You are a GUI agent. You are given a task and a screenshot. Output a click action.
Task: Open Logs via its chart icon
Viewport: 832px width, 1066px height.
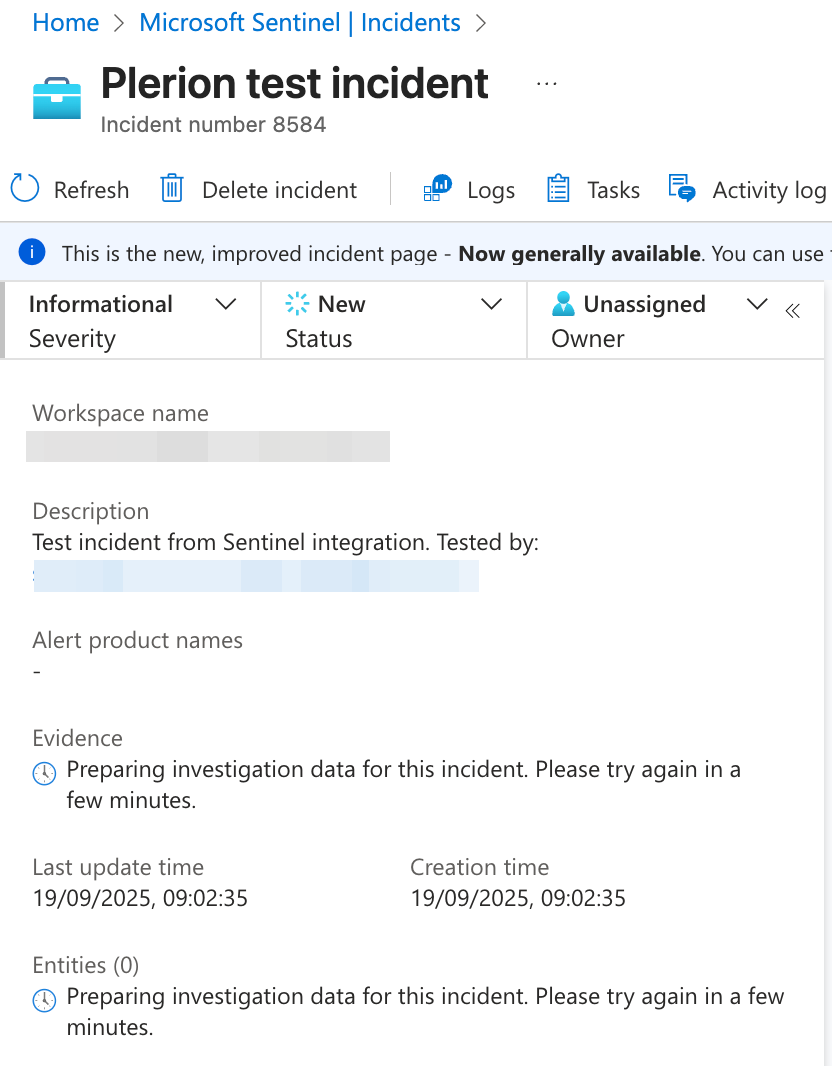437,188
